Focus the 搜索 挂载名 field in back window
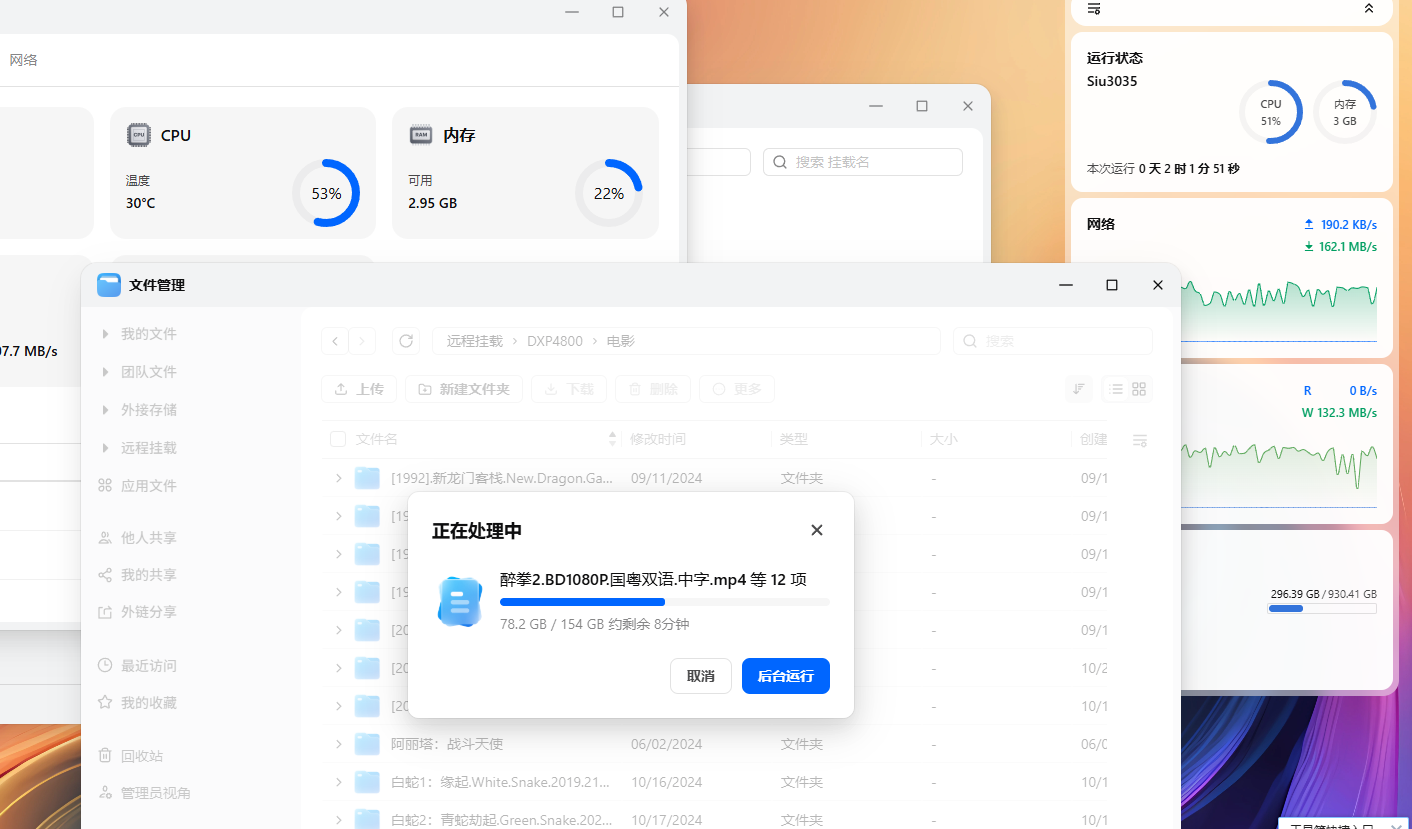The height and width of the screenshot is (829, 1412). coord(863,162)
